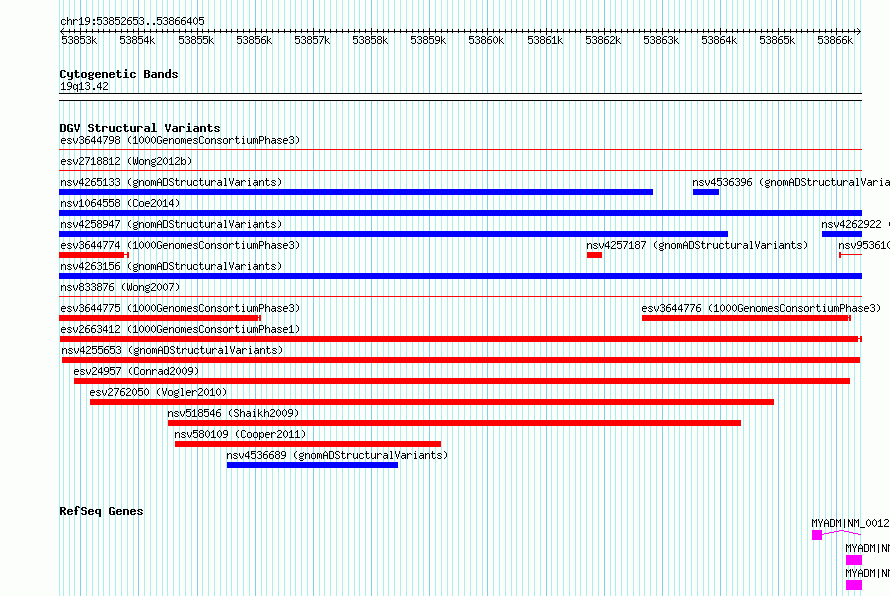Click the 53855k ruler tick label
The height and width of the screenshot is (596, 890).
(196, 40)
